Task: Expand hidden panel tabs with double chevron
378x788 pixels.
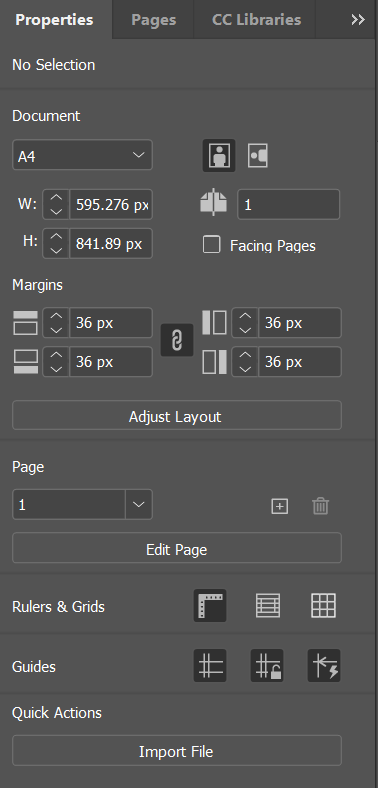Action: pos(358,20)
